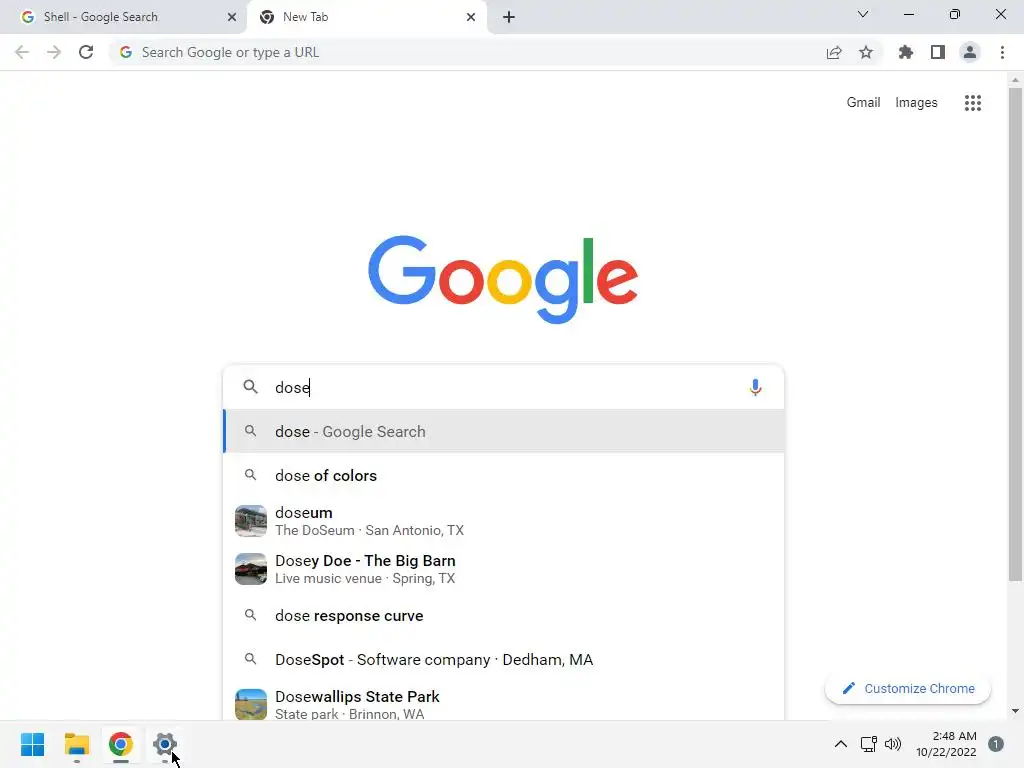
Task: Open a new tab with plus button
Action: pyautogui.click(x=509, y=17)
